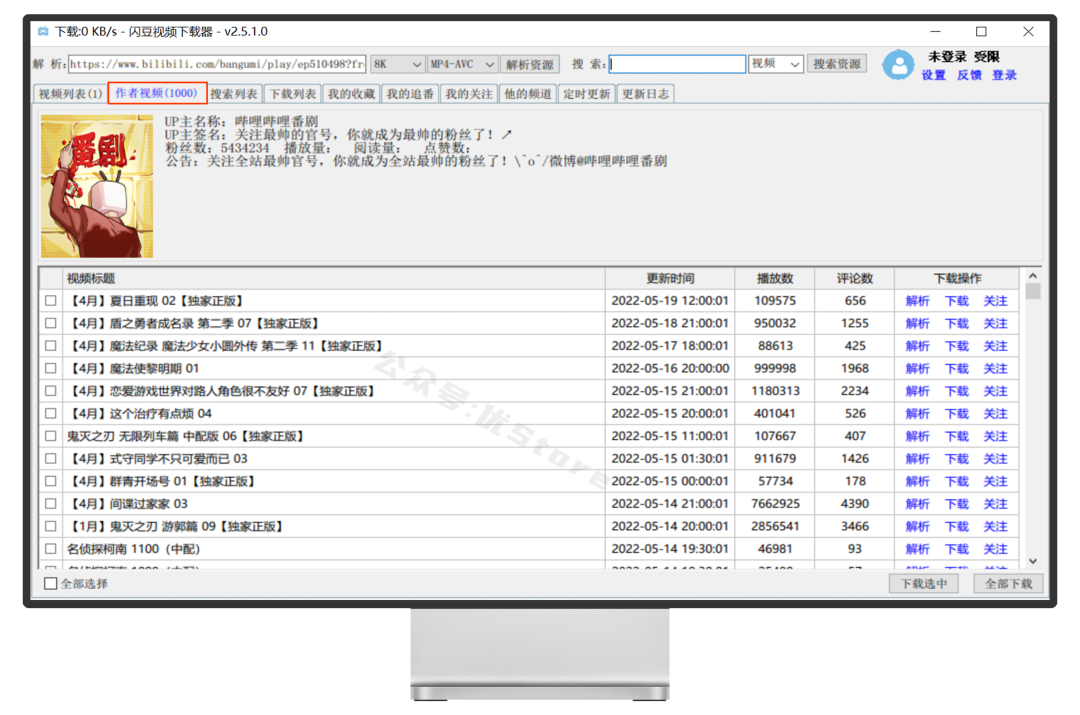Click the list scrollbar up arrow

[1032, 276]
